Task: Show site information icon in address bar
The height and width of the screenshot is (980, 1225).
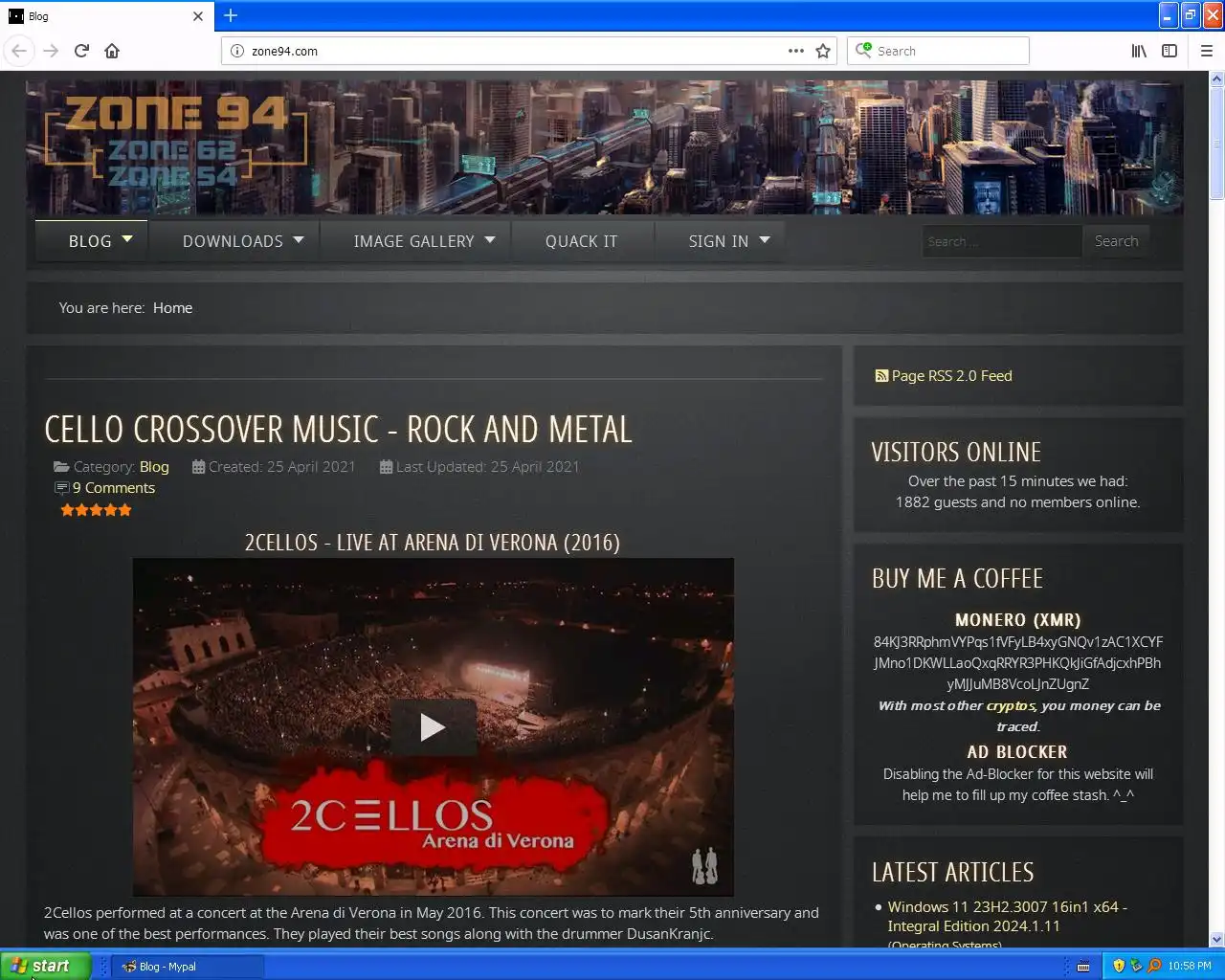Action: 237,51
